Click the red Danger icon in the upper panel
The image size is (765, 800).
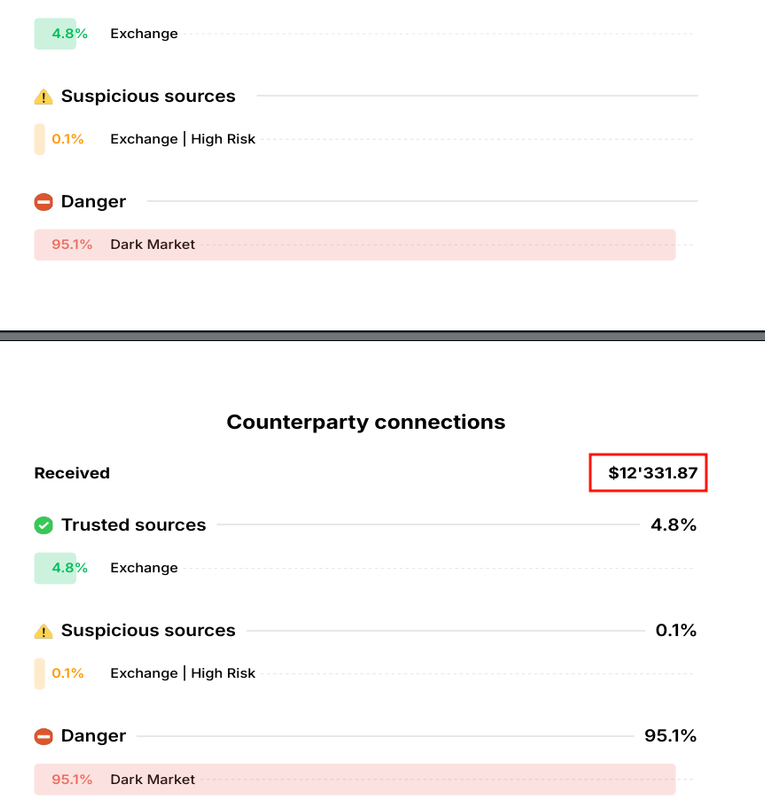click(43, 202)
